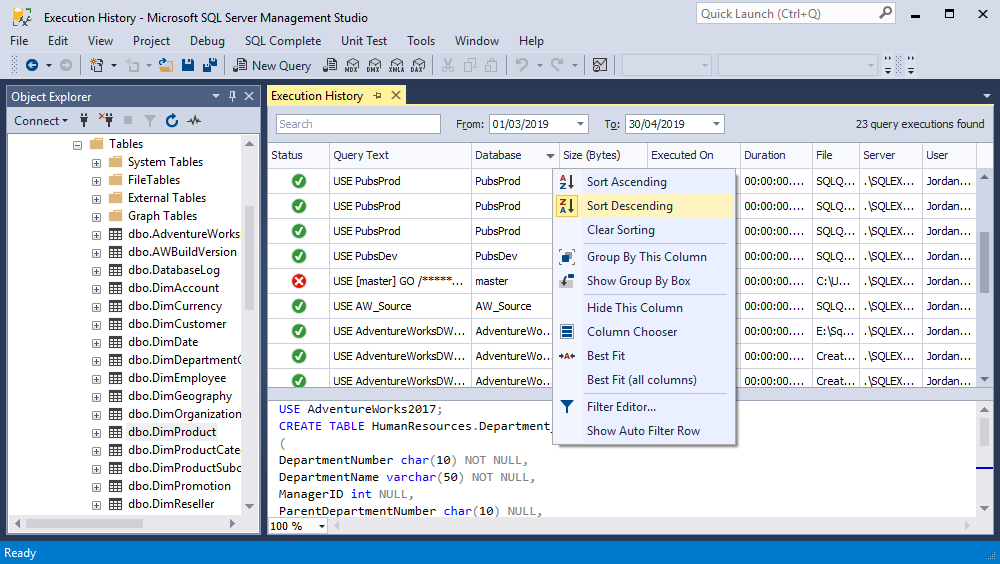Click the Undo arrow icon
The image size is (1000, 564).
pyautogui.click(x=522, y=65)
